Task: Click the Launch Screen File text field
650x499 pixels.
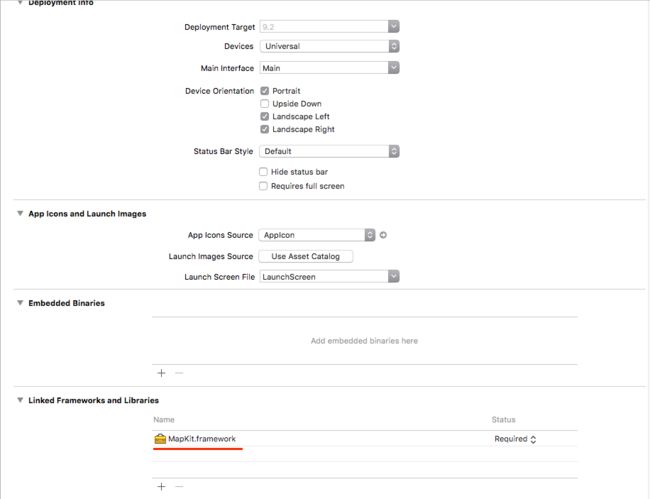Action: (x=324, y=276)
